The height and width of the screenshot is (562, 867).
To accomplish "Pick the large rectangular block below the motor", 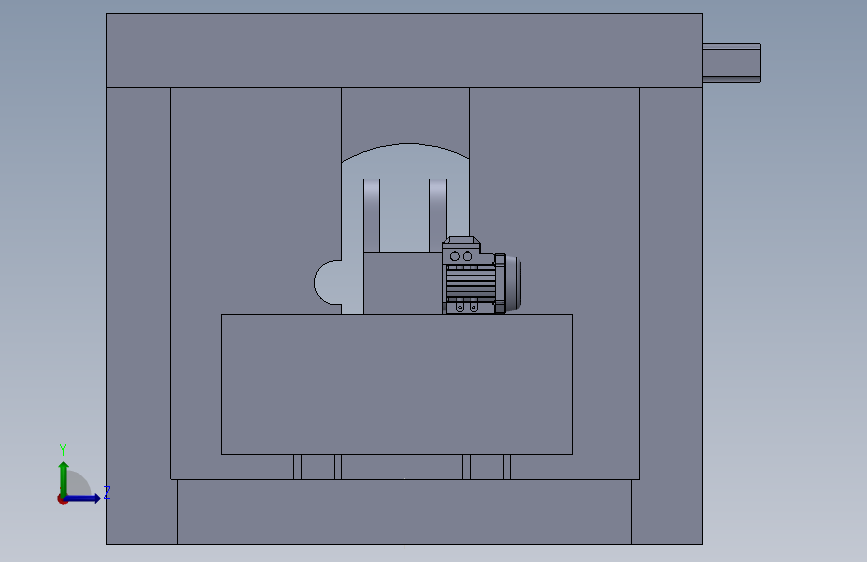I will (x=396, y=384).
